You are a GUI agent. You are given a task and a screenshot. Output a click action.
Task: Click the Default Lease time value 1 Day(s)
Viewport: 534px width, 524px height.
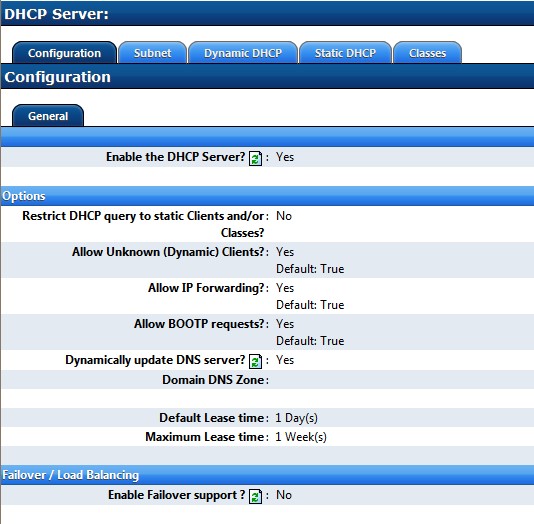pos(296,418)
